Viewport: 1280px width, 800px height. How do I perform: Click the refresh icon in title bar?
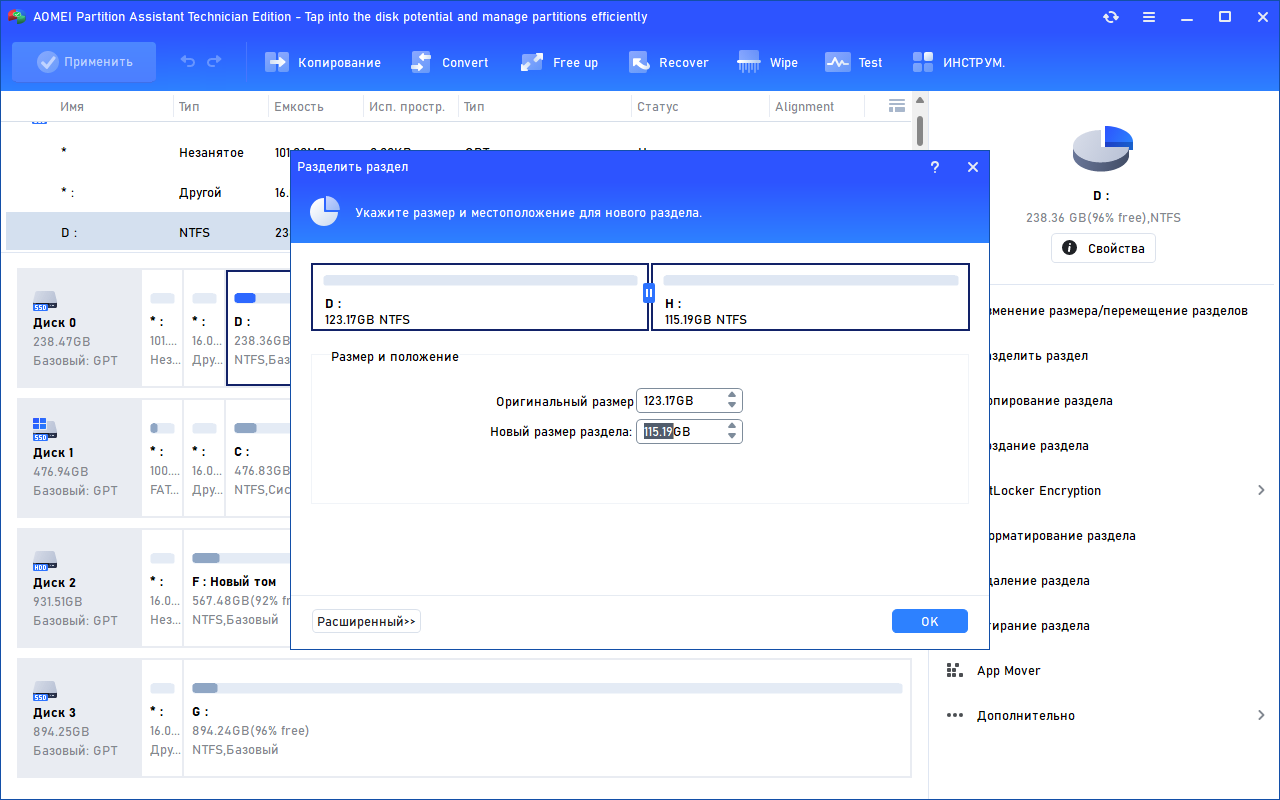(1111, 17)
